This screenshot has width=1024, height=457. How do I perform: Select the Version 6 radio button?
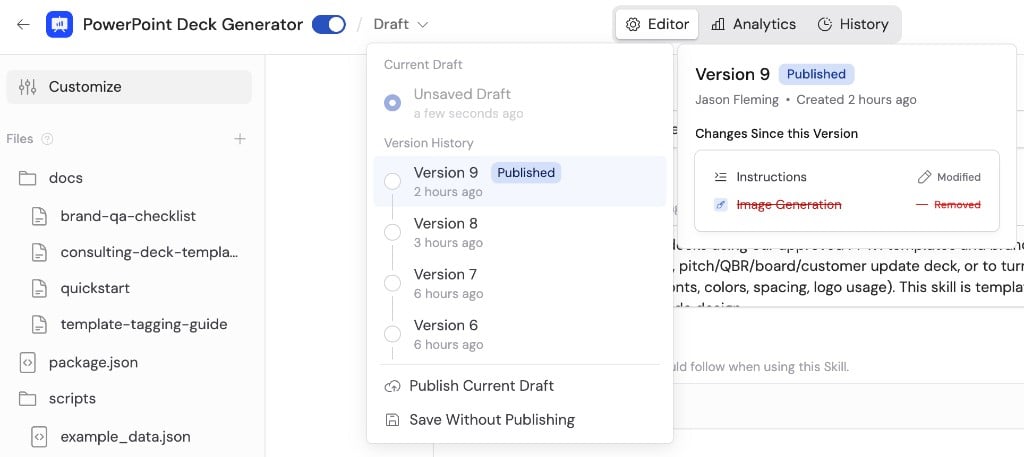click(x=392, y=334)
